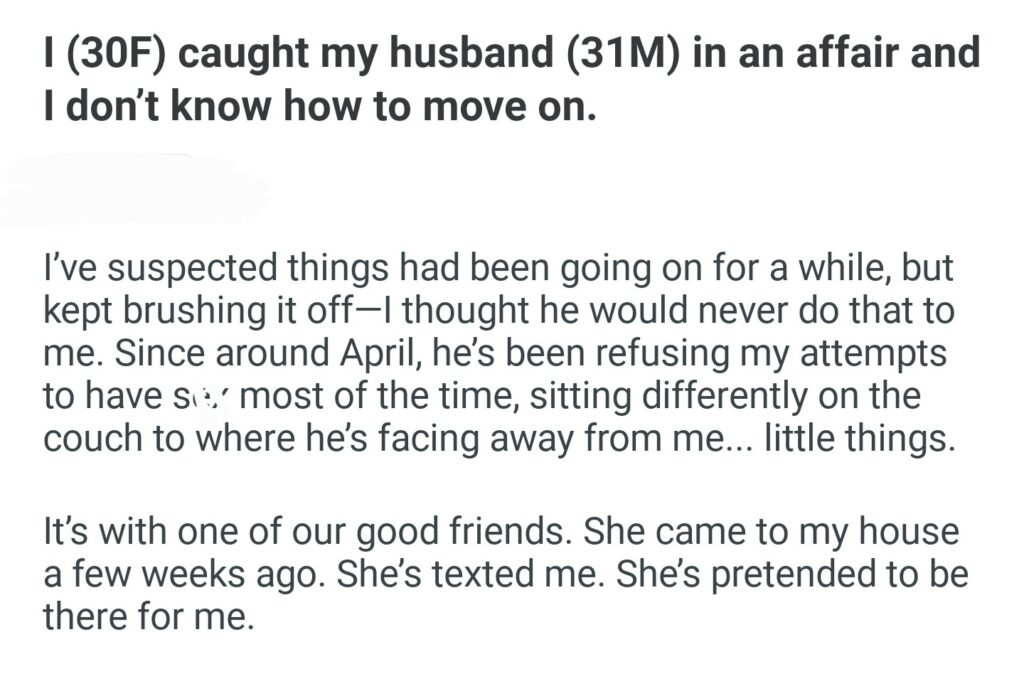Image resolution: width=1024 pixels, height=674 pixels.
Task: Click the phrase "little things."
Action: [857, 440]
